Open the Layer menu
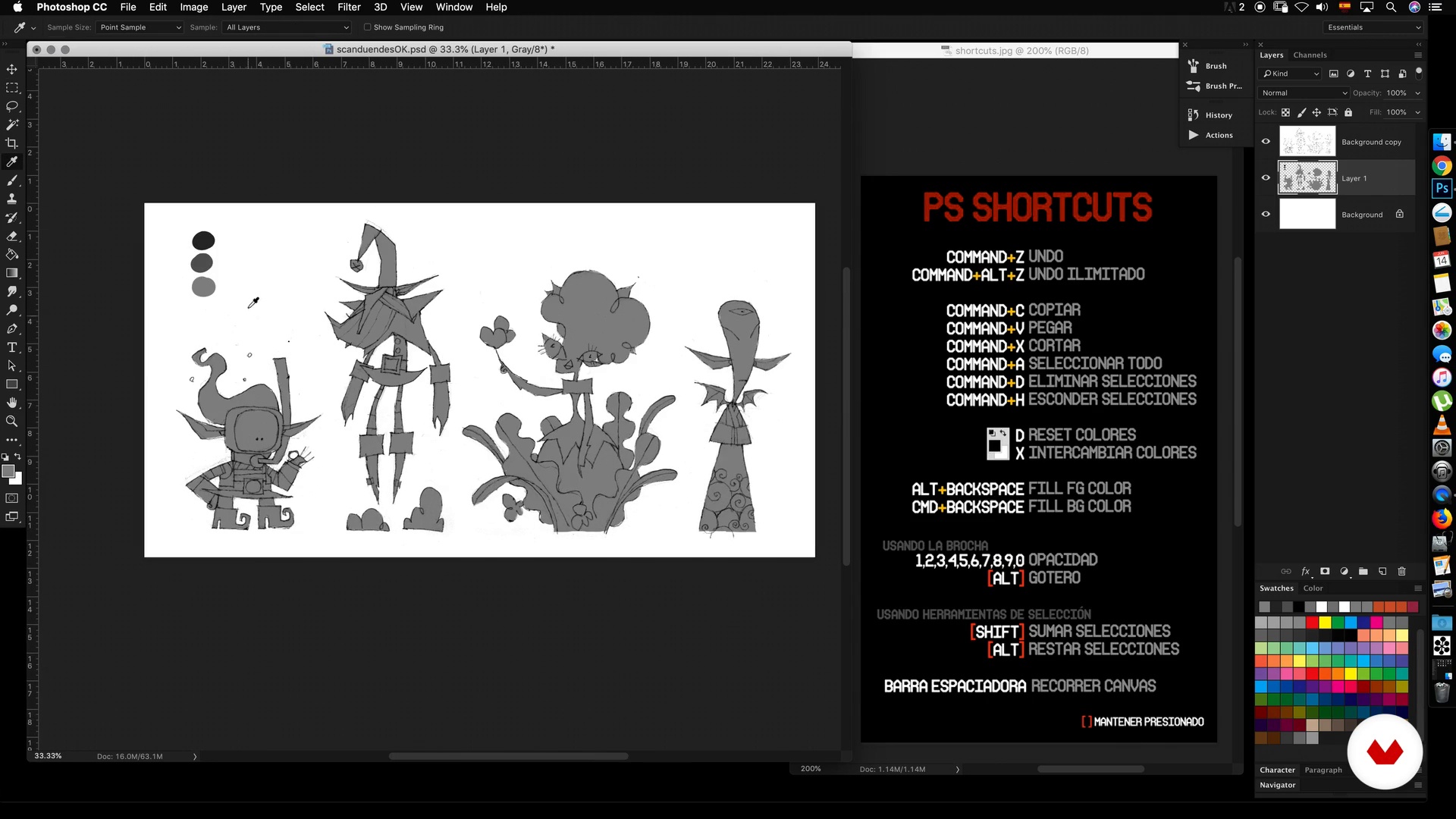Image resolution: width=1456 pixels, height=819 pixels. (234, 7)
